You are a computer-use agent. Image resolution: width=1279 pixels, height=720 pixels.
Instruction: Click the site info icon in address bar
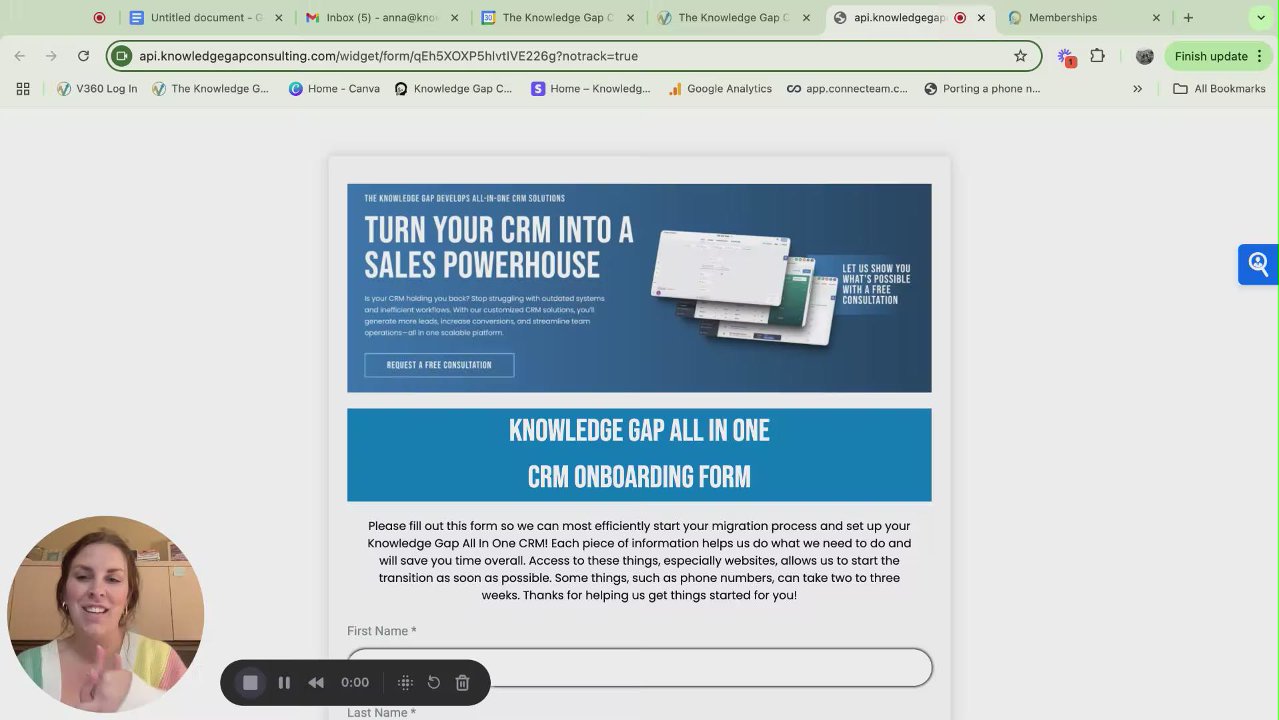click(121, 56)
